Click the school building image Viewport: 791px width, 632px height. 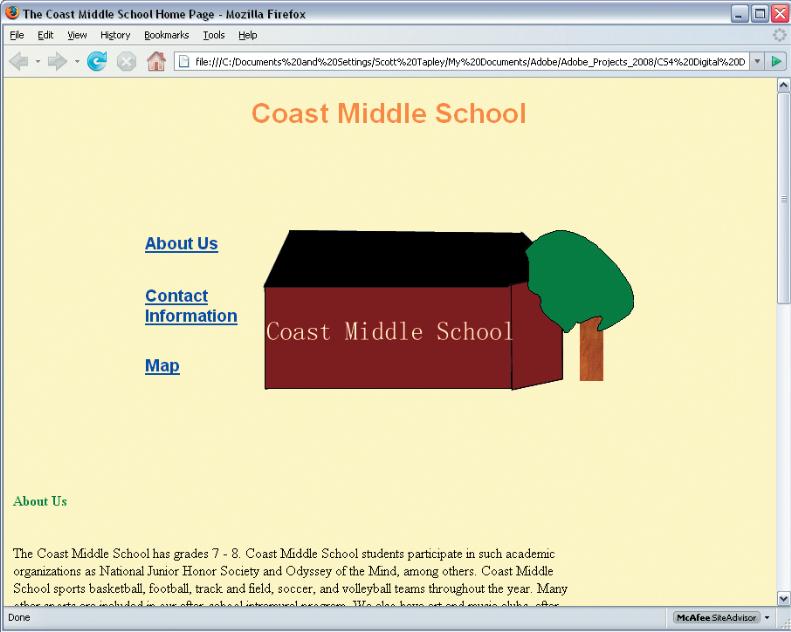click(x=449, y=310)
